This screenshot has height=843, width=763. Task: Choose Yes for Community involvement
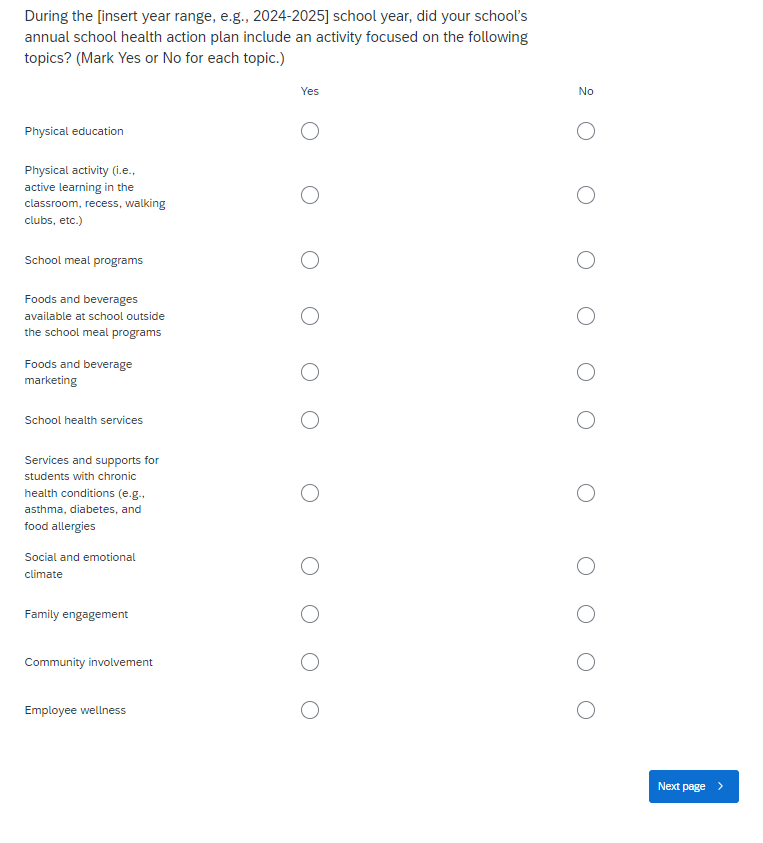click(x=310, y=662)
